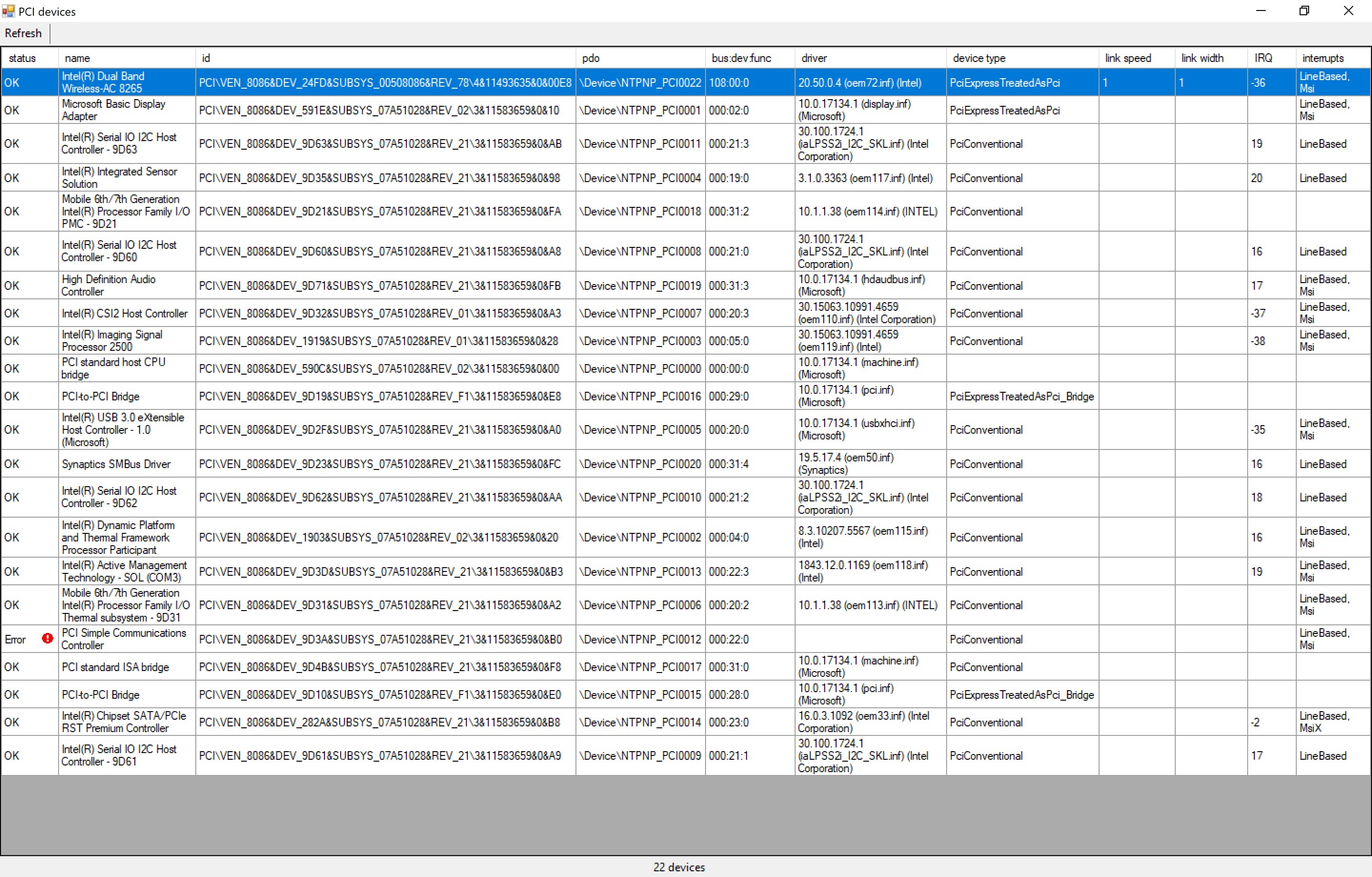Sort by the status column header
The image size is (1372, 877).
[x=30, y=58]
